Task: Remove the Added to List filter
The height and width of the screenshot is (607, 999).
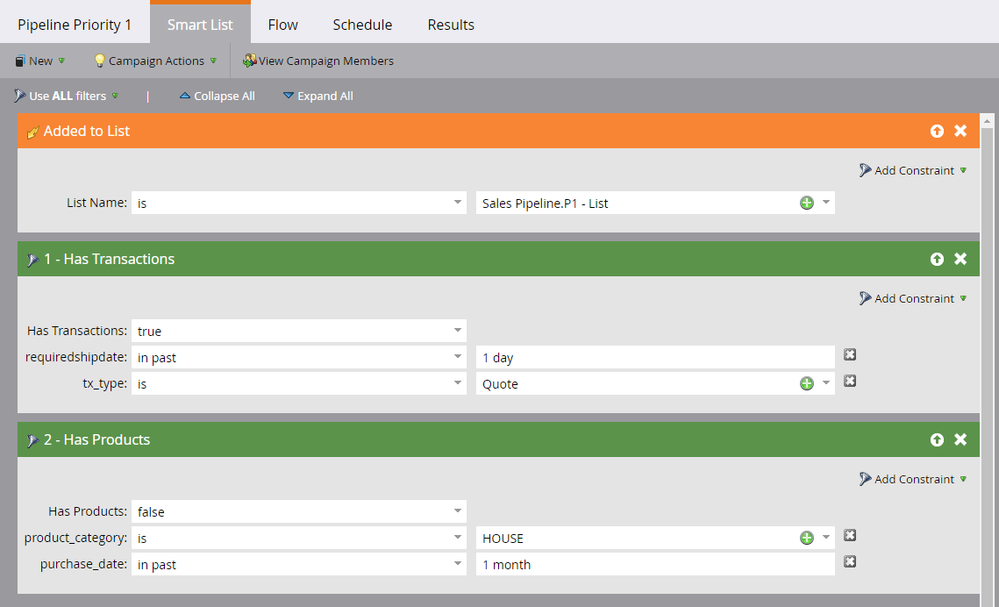Action: click(960, 131)
